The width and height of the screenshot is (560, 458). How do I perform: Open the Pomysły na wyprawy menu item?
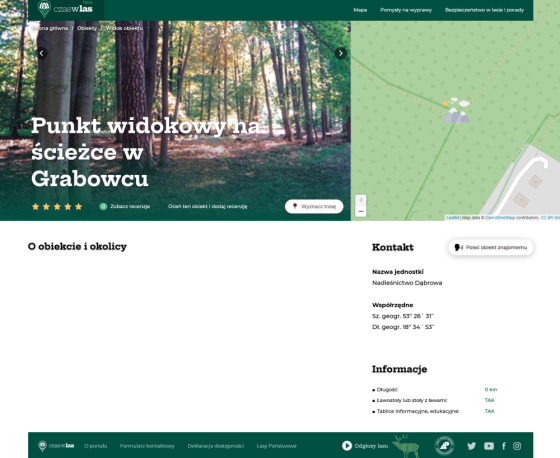406,10
